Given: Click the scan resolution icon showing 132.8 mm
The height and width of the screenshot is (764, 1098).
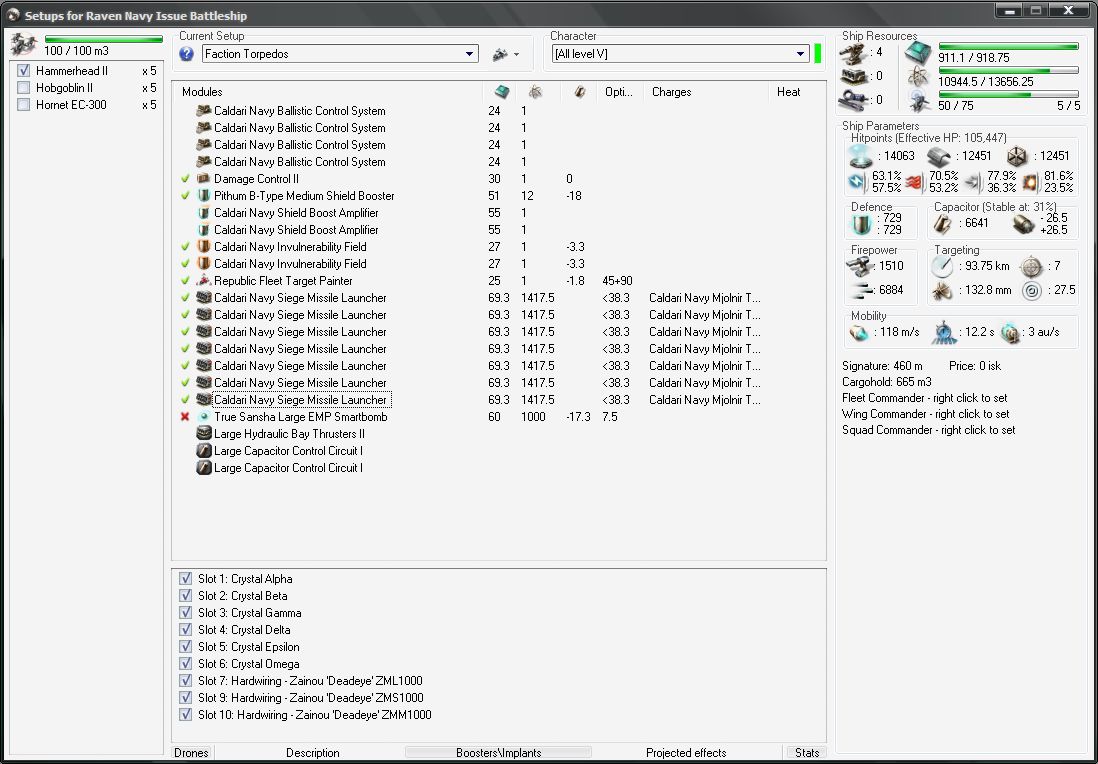Looking at the screenshot, I should (942, 290).
